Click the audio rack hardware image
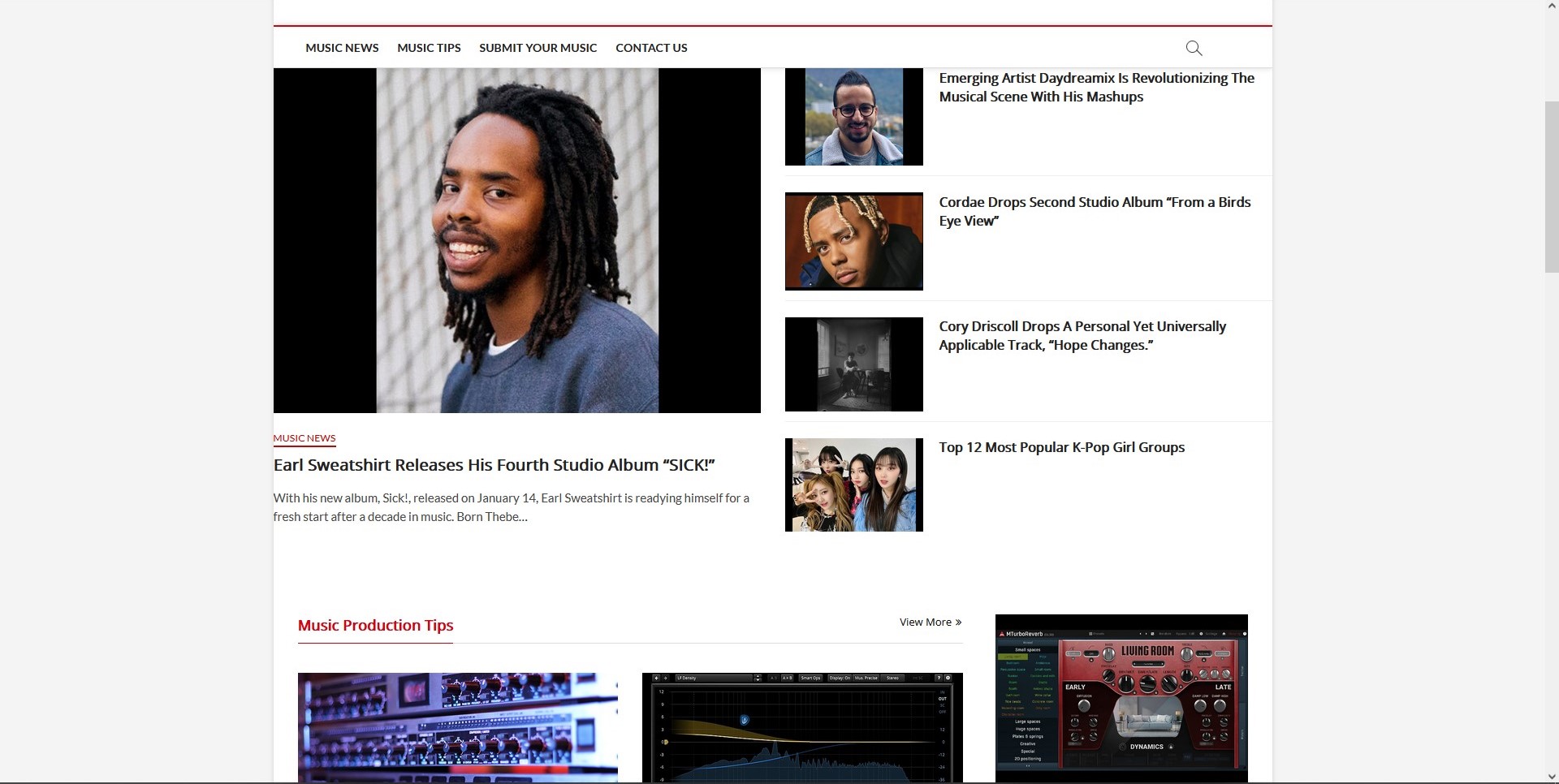This screenshot has width=1559, height=784. (x=457, y=728)
